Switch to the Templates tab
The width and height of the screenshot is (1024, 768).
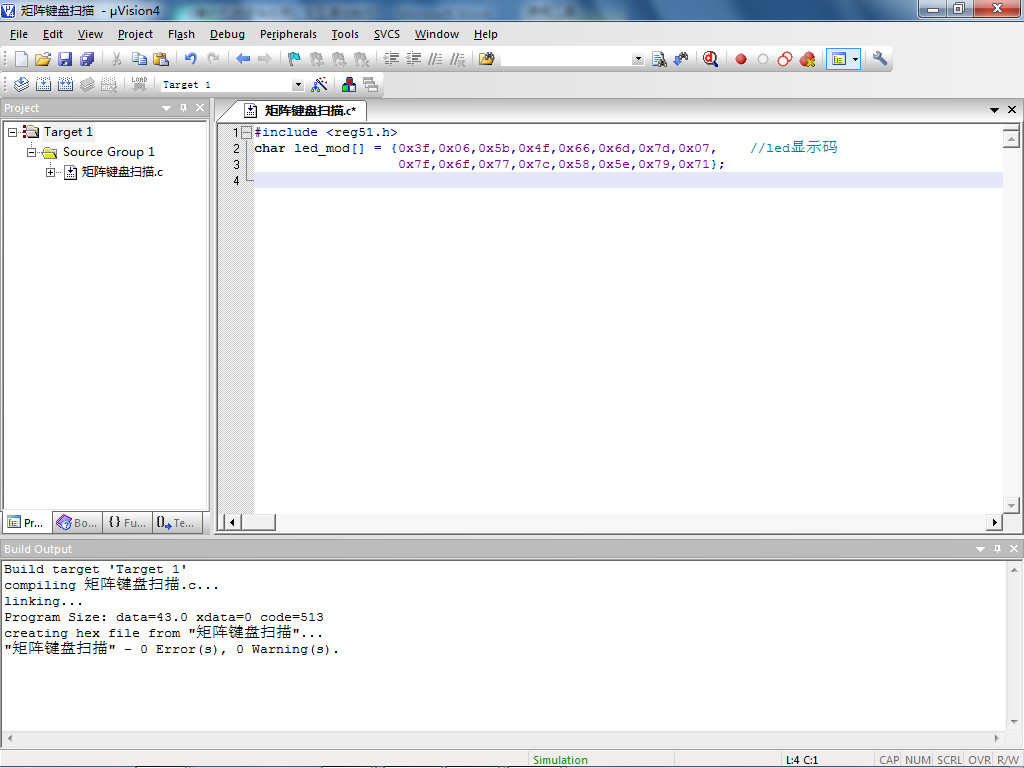tap(176, 522)
